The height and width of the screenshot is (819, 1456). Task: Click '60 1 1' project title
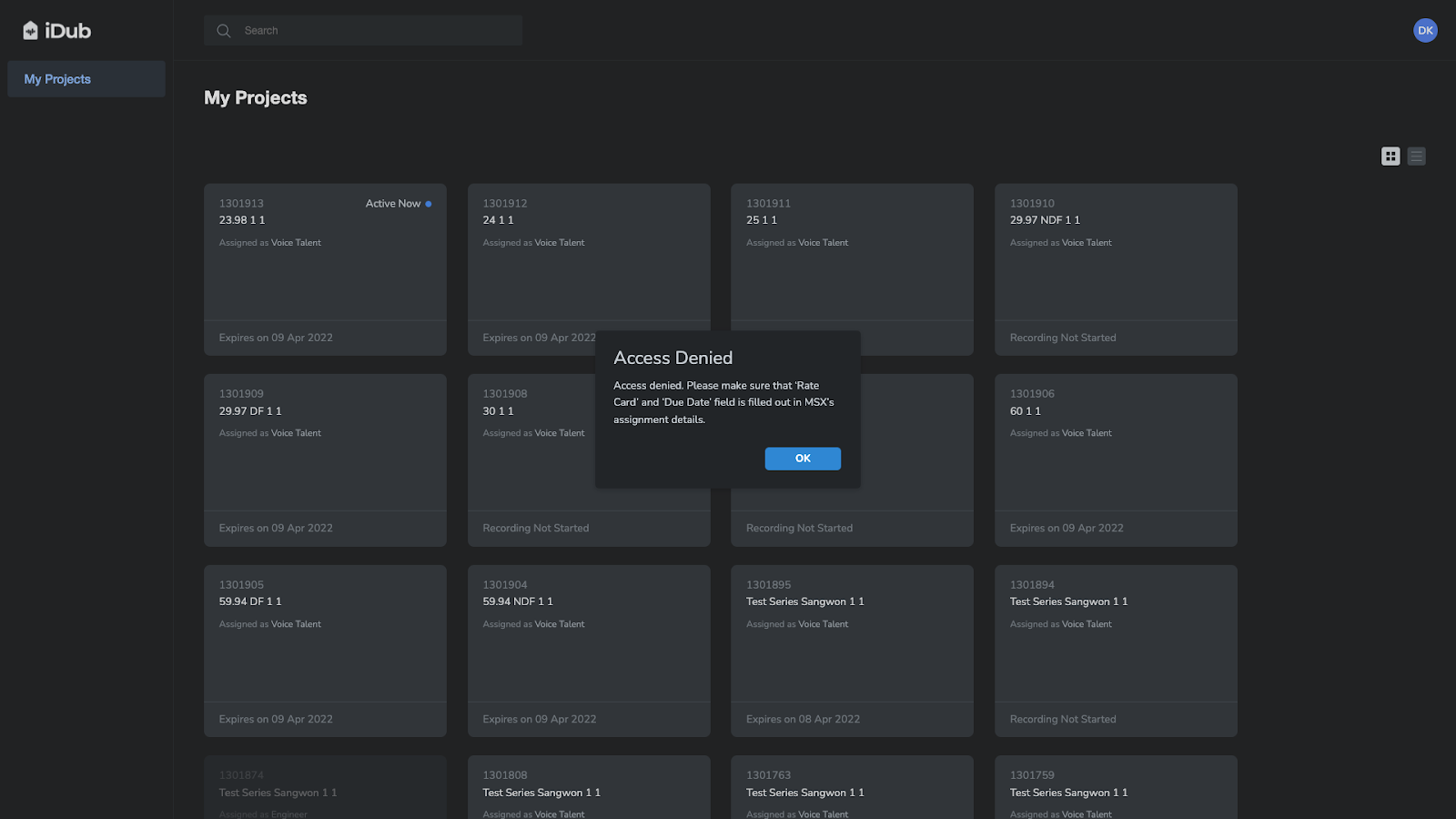(x=1026, y=411)
